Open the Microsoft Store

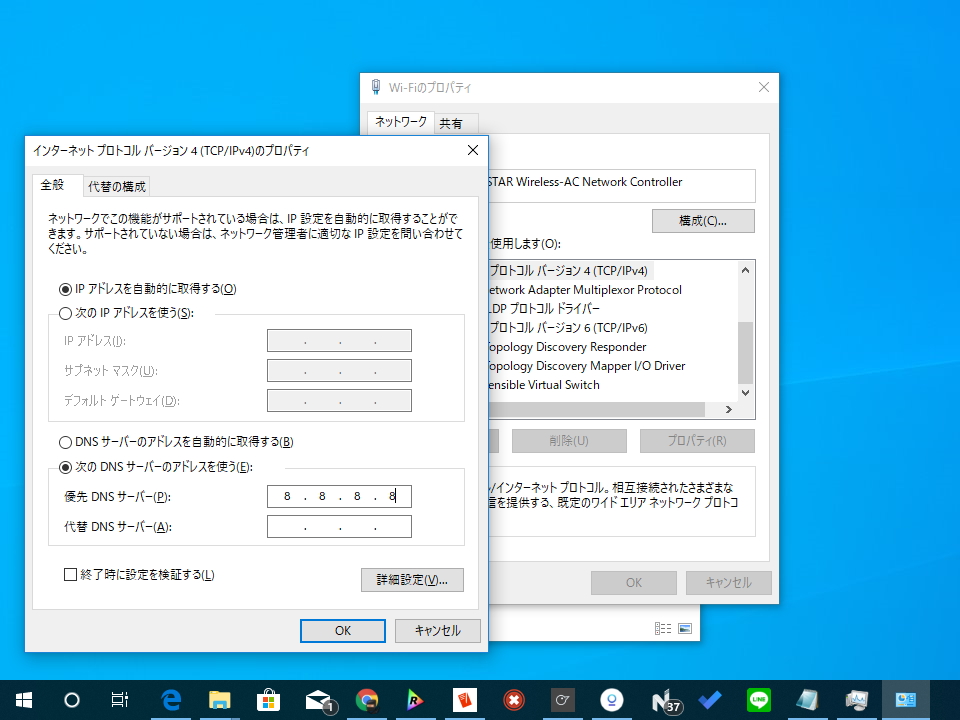click(269, 699)
